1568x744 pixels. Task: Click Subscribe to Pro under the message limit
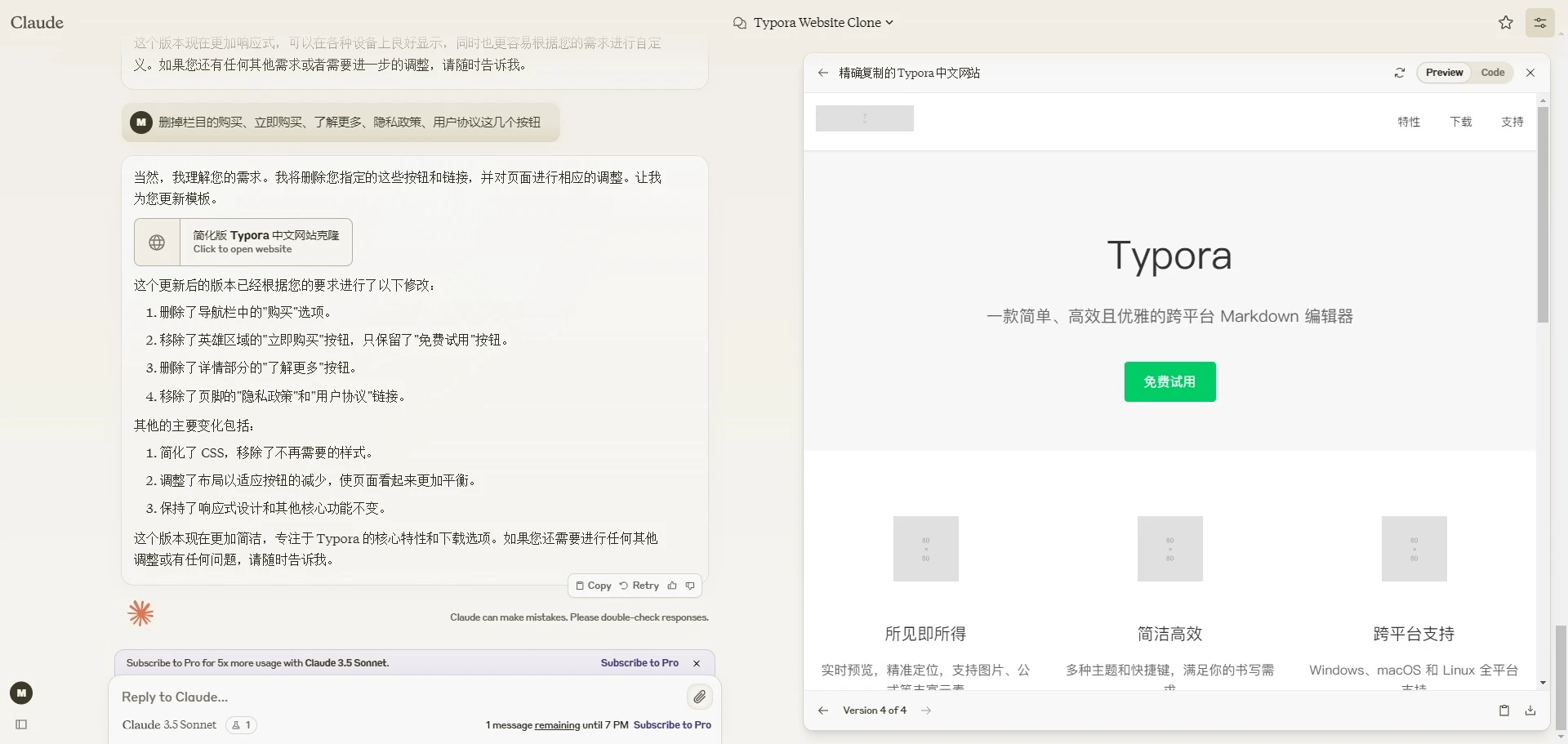[x=672, y=725]
